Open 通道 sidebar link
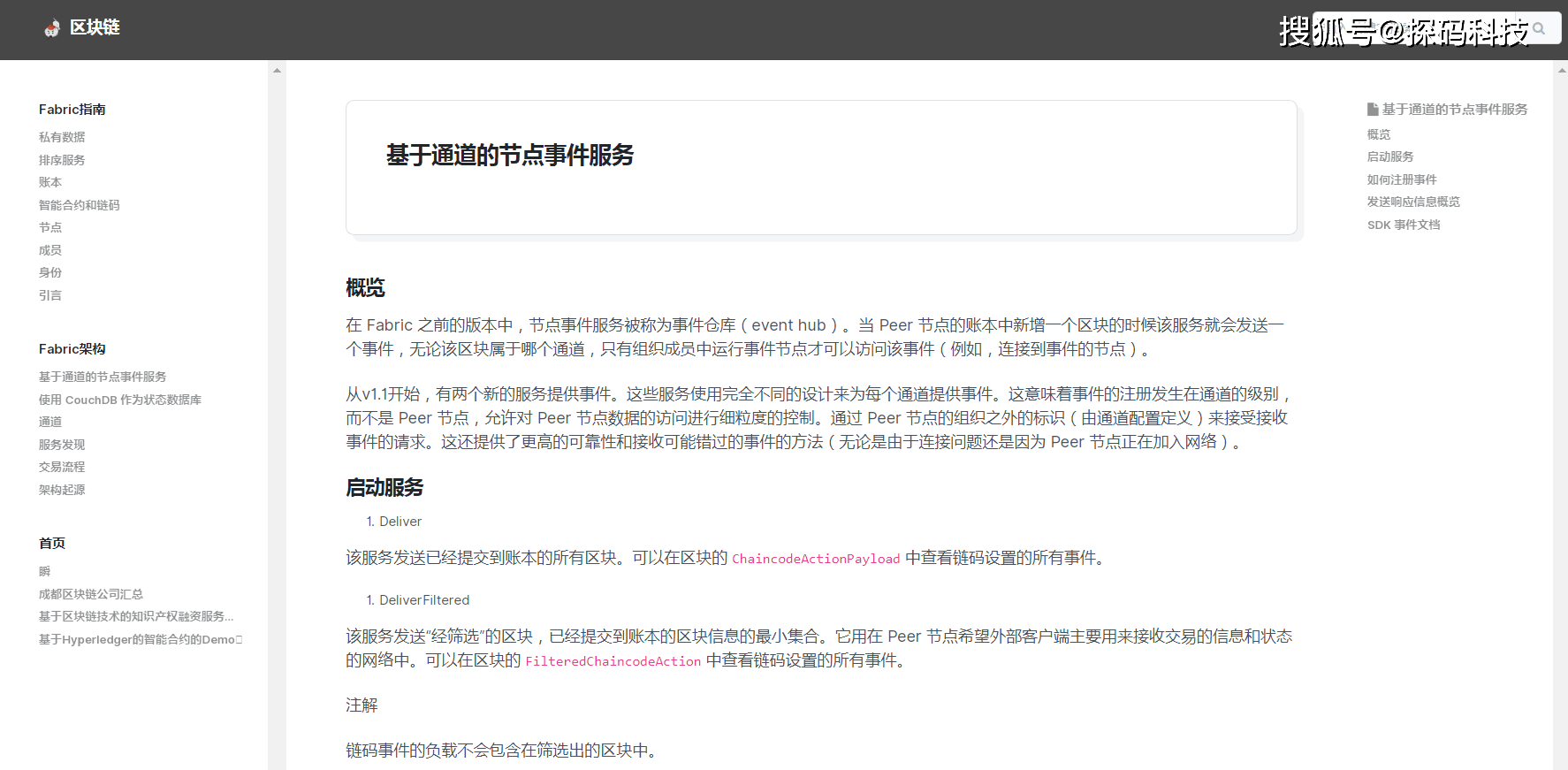1568x770 pixels. click(x=50, y=422)
